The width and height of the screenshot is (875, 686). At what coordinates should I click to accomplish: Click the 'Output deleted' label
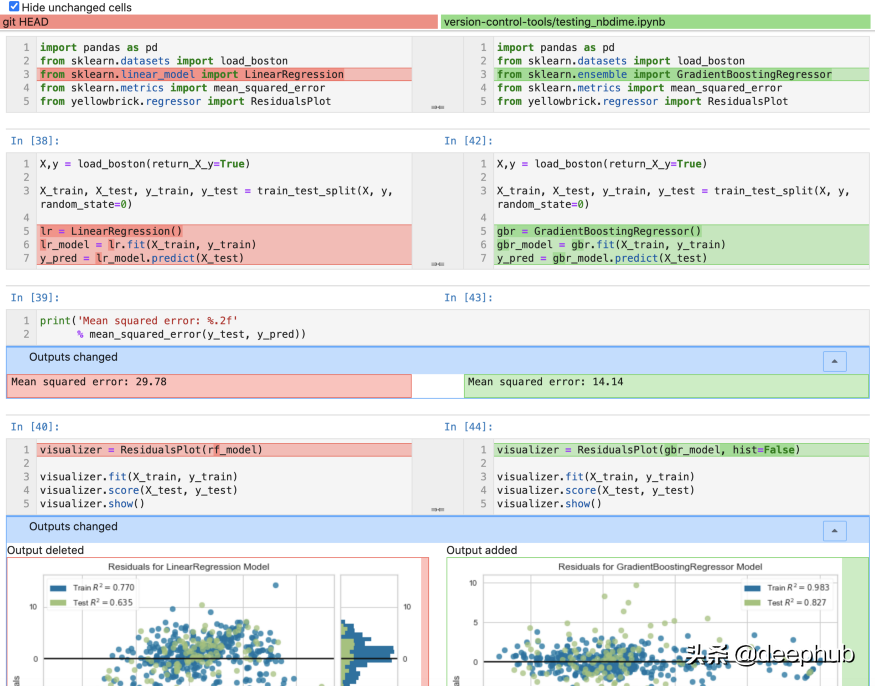click(x=45, y=550)
